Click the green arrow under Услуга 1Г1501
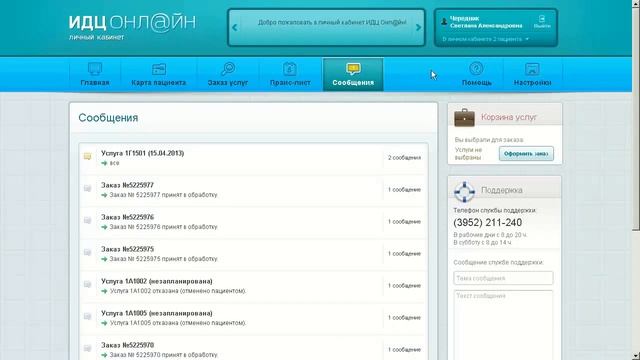The height and width of the screenshot is (360, 640). point(104,163)
